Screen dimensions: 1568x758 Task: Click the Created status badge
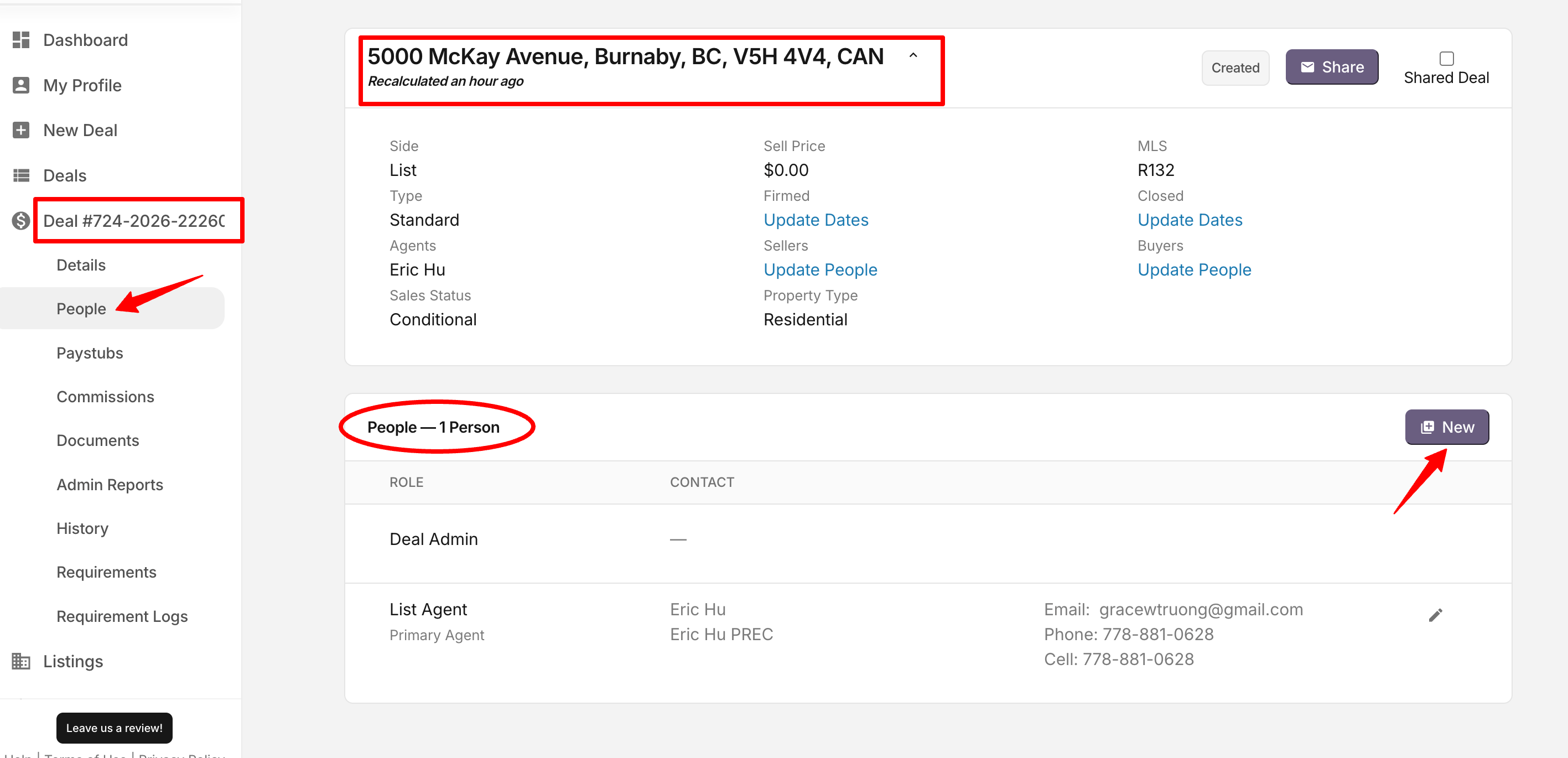coord(1234,68)
